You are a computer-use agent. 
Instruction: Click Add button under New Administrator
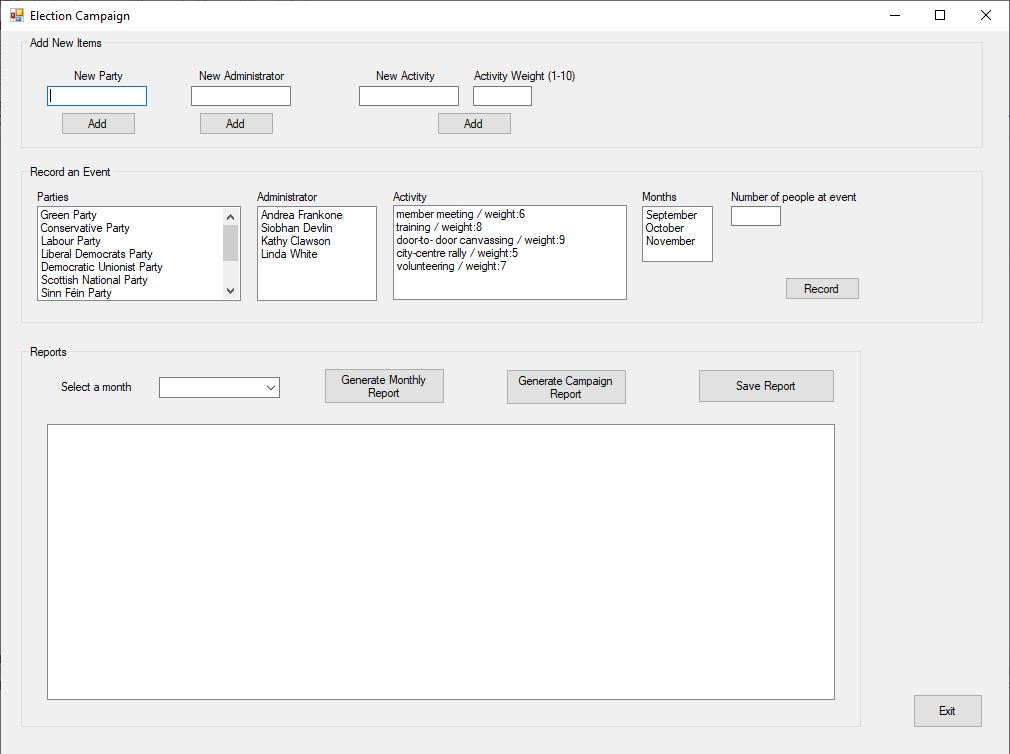coord(236,124)
